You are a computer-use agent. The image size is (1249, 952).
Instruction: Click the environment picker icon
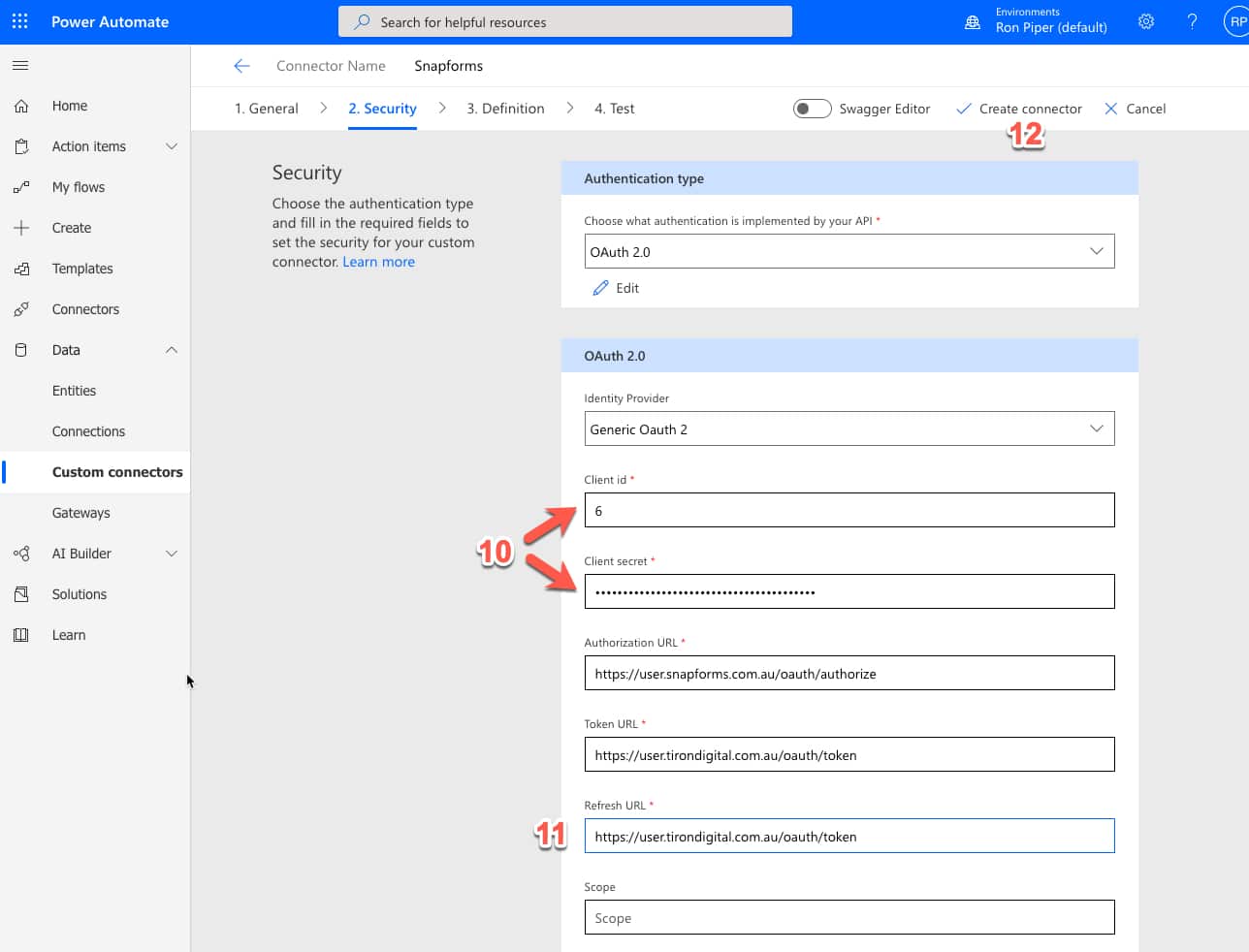tap(972, 21)
